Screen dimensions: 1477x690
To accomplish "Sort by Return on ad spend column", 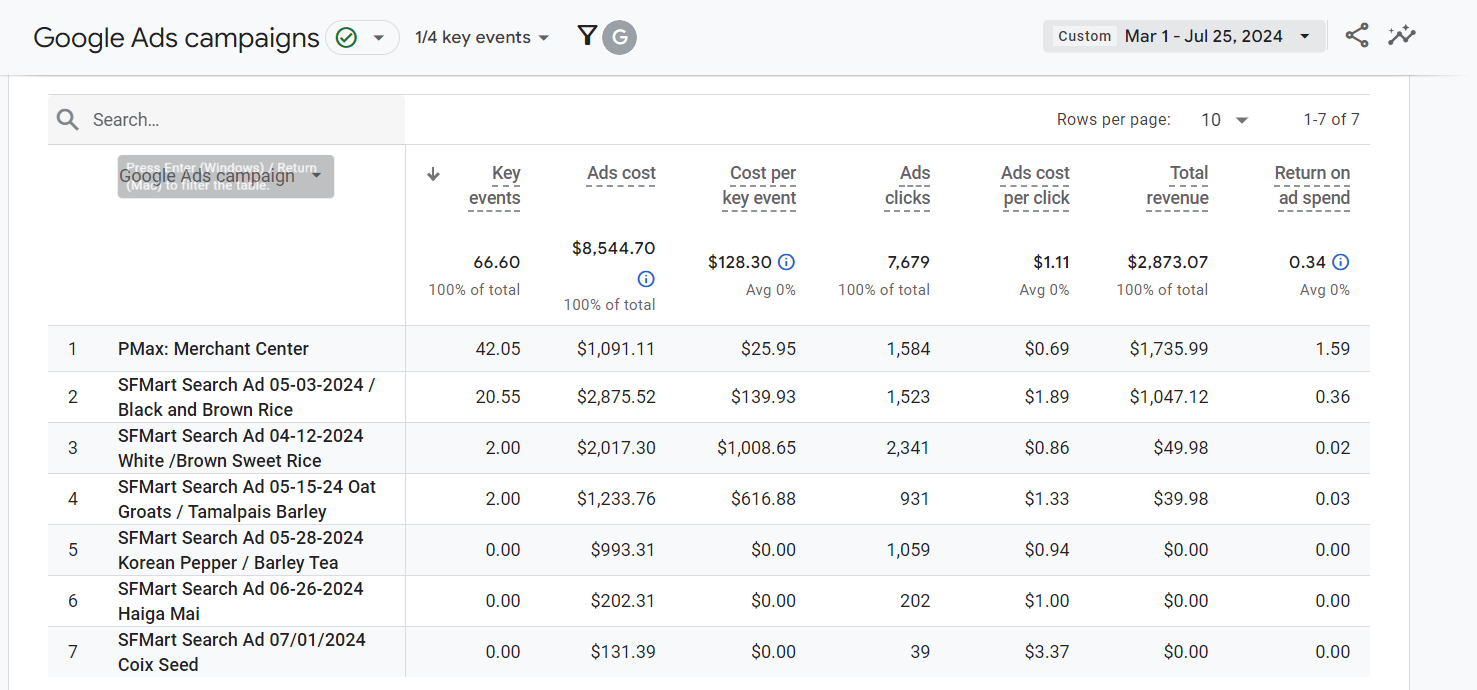I will pos(1312,185).
